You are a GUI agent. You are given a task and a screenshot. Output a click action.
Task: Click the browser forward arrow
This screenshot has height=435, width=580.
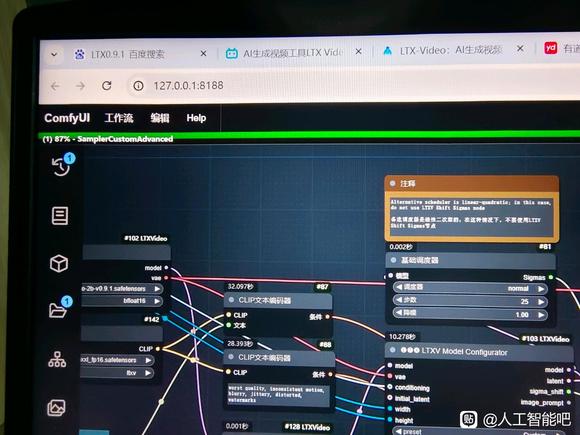(80, 86)
